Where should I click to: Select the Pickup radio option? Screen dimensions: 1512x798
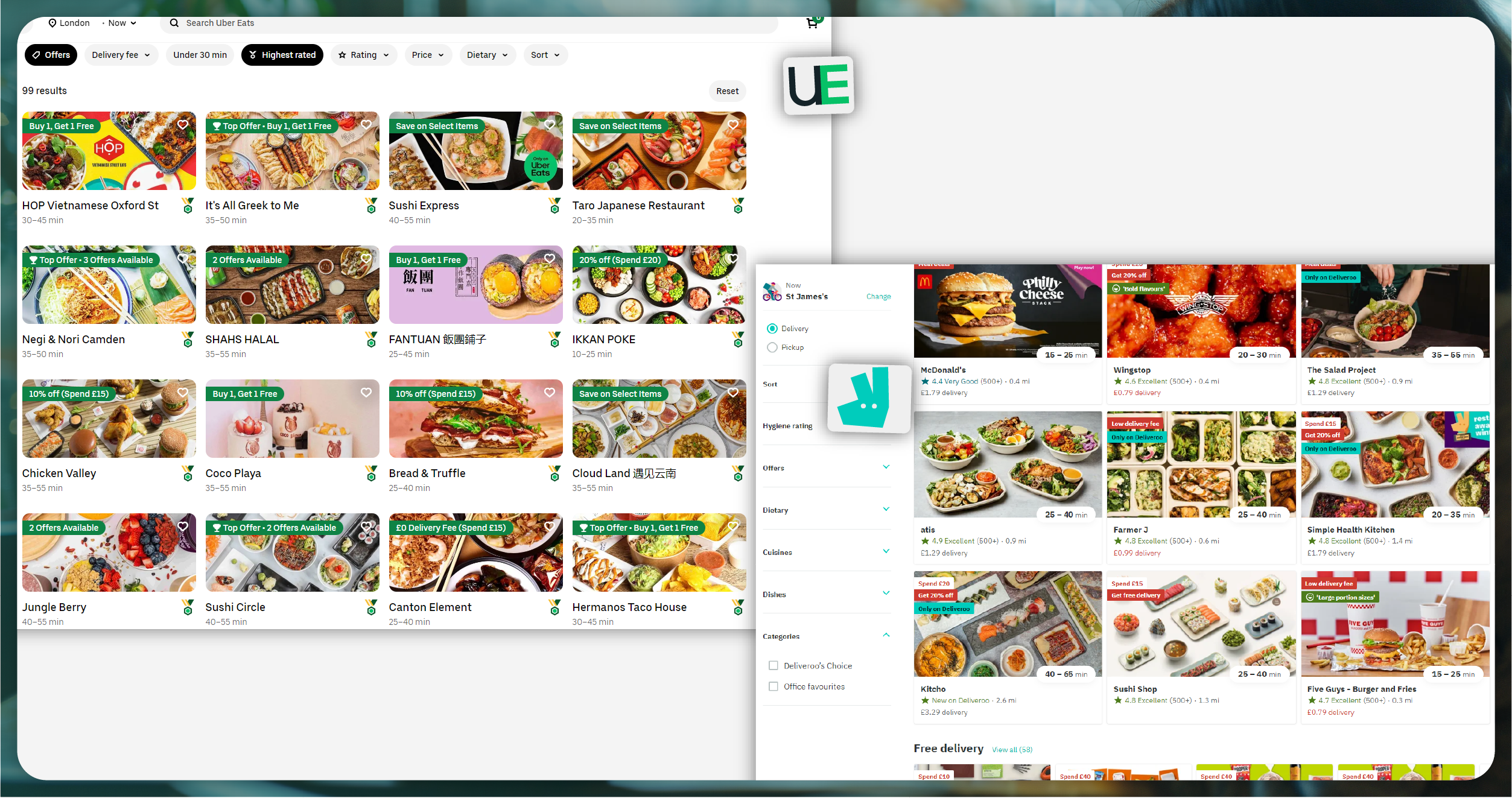coord(772,347)
